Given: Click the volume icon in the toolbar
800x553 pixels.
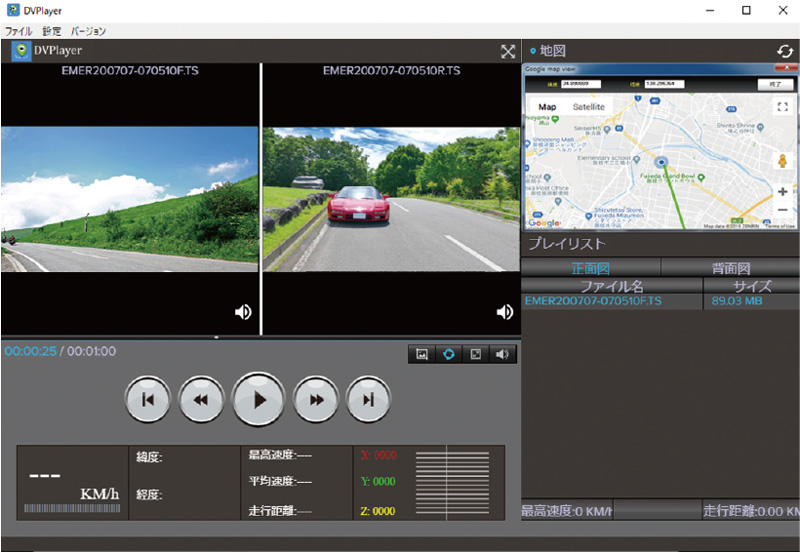Looking at the screenshot, I should coord(502,354).
